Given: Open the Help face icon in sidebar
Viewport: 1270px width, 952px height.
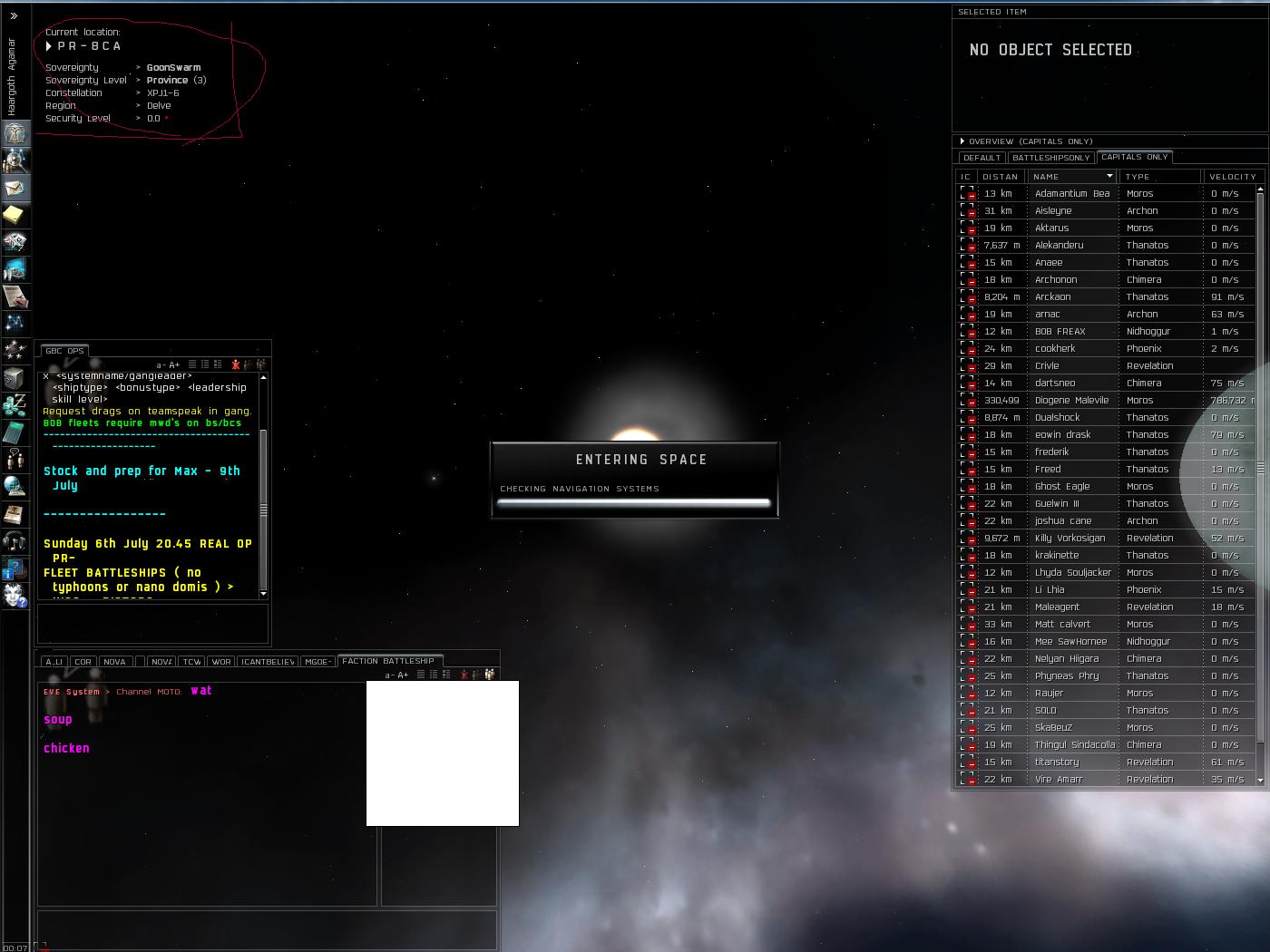Looking at the screenshot, I should (15, 596).
